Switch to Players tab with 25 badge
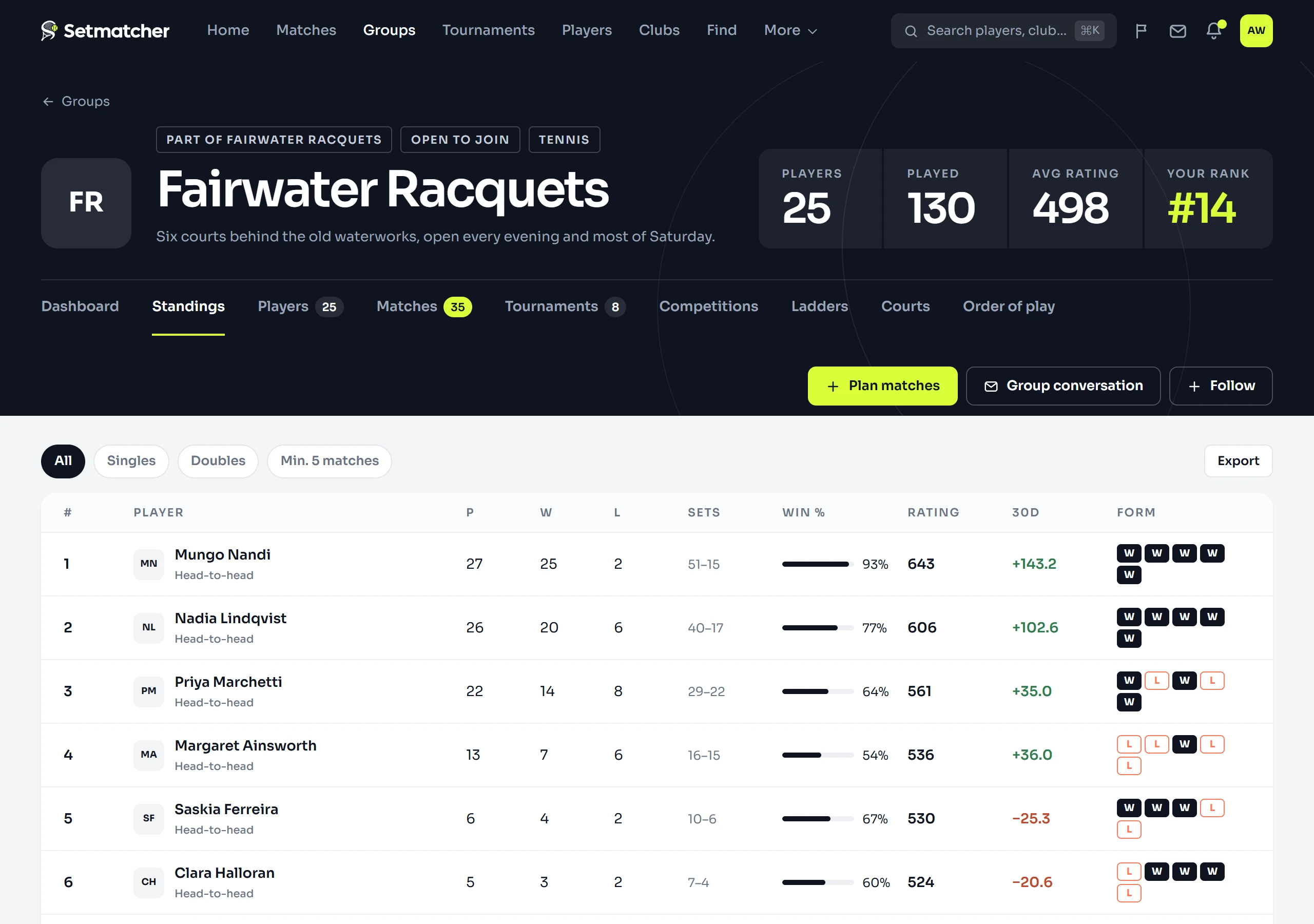This screenshot has width=1314, height=924. tap(300, 306)
